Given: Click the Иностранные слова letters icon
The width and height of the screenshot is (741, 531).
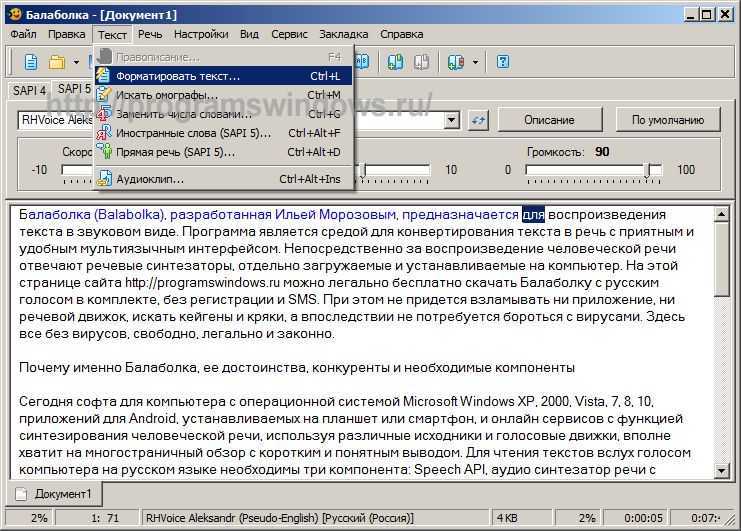Looking at the screenshot, I should tap(104, 133).
